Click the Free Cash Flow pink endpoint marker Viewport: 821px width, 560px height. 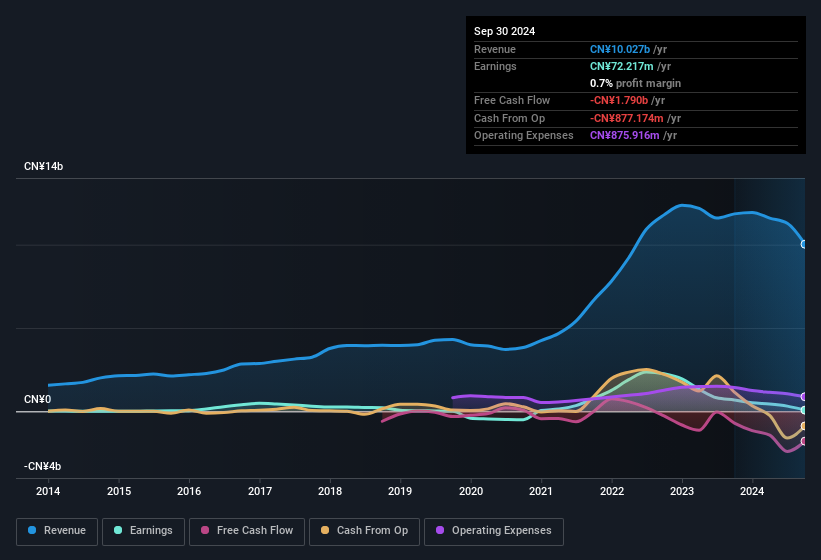tap(804, 441)
